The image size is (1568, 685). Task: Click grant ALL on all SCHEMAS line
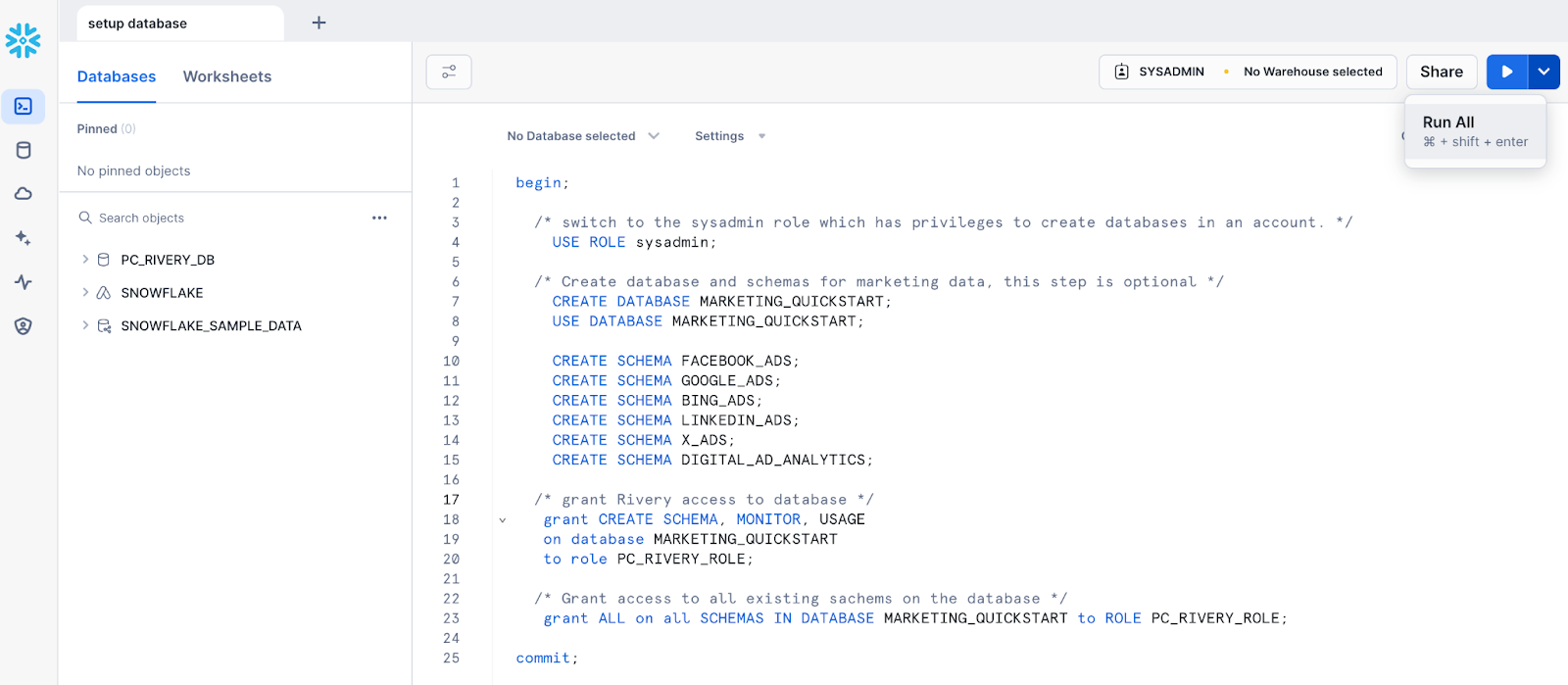point(915,618)
